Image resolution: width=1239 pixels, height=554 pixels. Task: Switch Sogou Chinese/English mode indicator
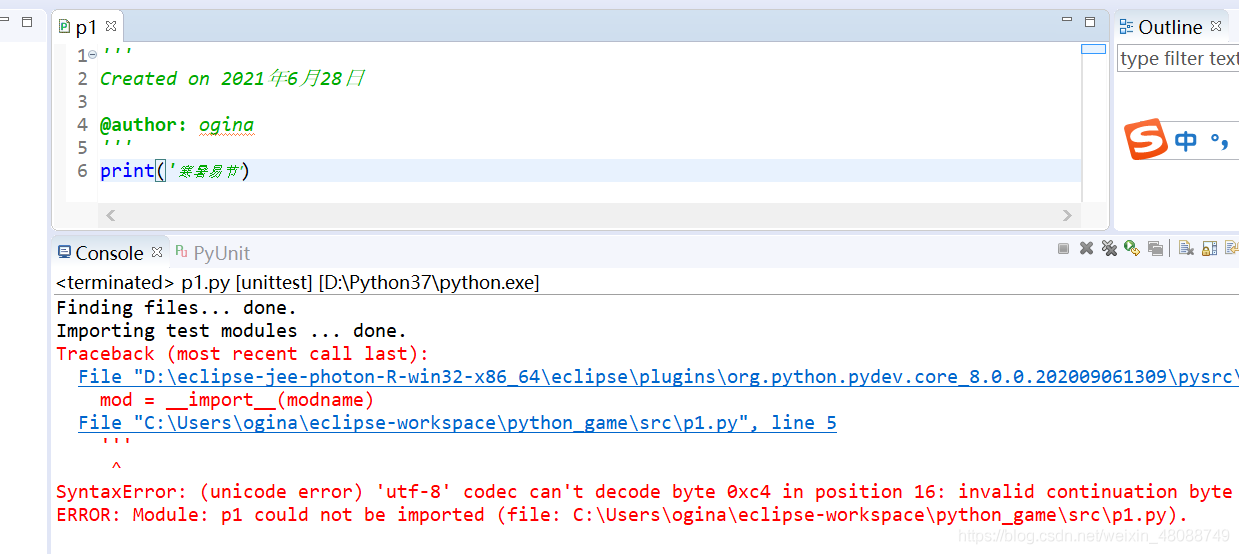pos(1186,141)
